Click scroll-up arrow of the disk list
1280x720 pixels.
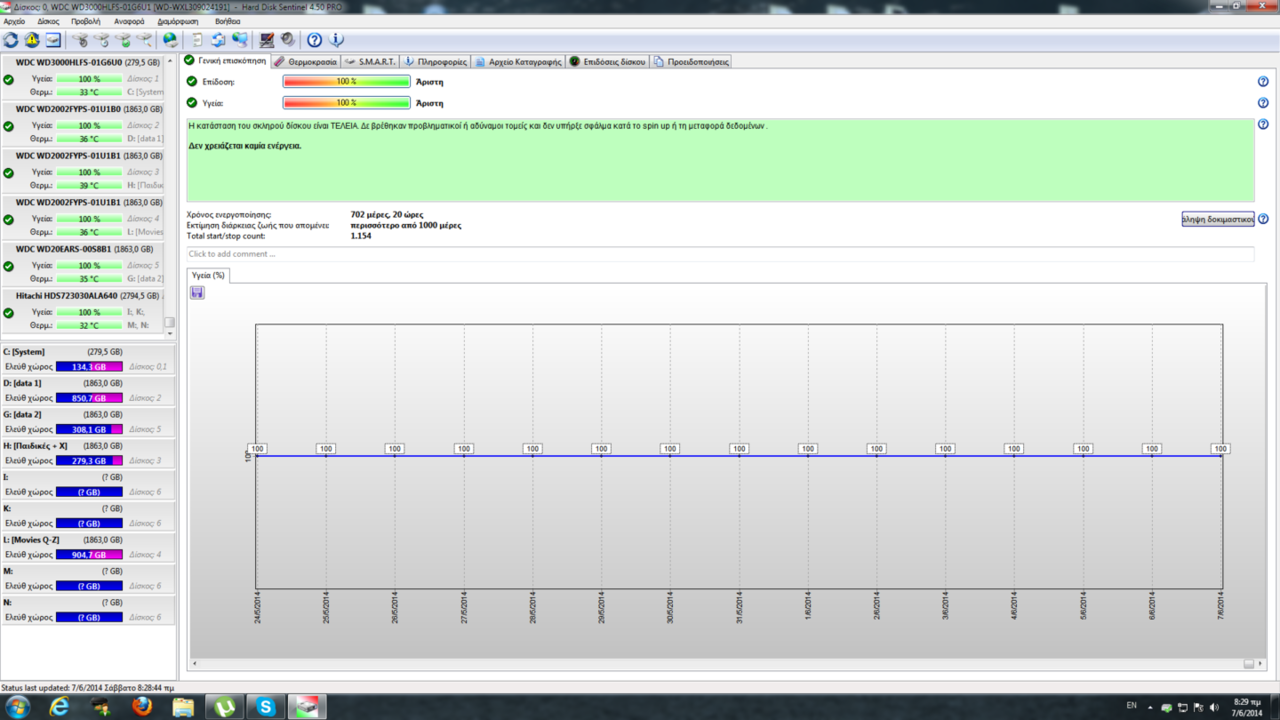pyautogui.click(x=170, y=61)
